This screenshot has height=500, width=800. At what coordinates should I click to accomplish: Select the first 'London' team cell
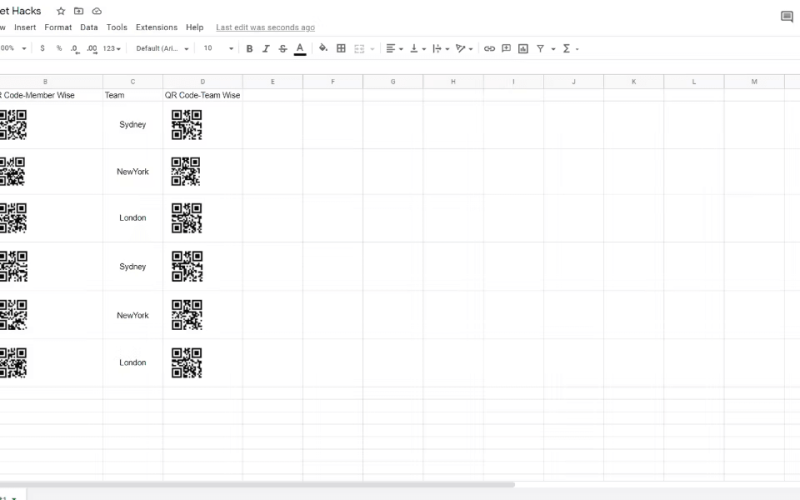click(x=133, y=218)
